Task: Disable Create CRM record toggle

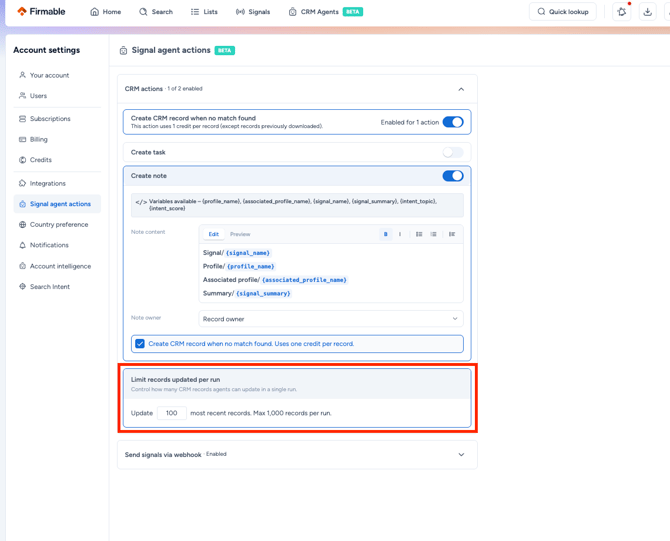Action: tap(453, 122)
